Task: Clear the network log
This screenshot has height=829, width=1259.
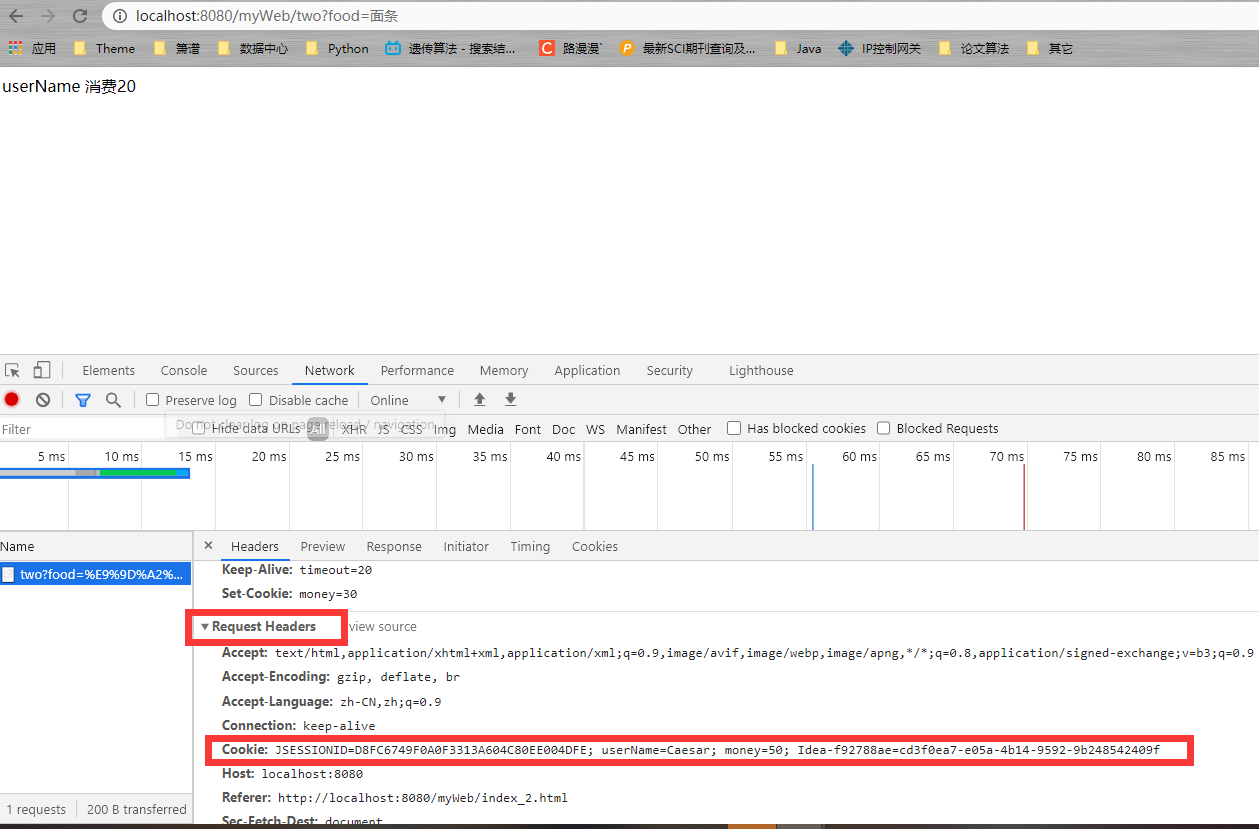Action: pos(42,399)
